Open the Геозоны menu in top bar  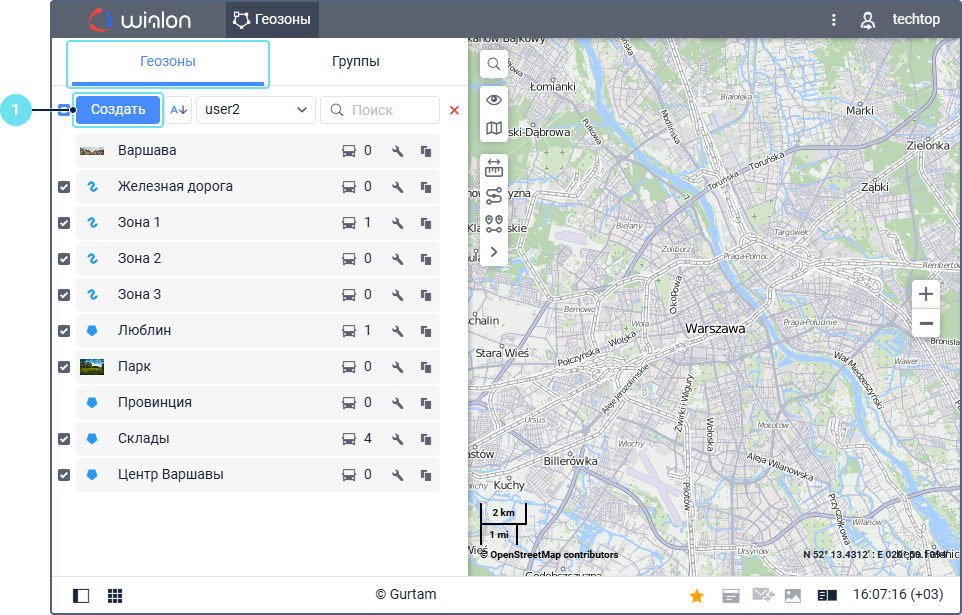tap(272, 19)
